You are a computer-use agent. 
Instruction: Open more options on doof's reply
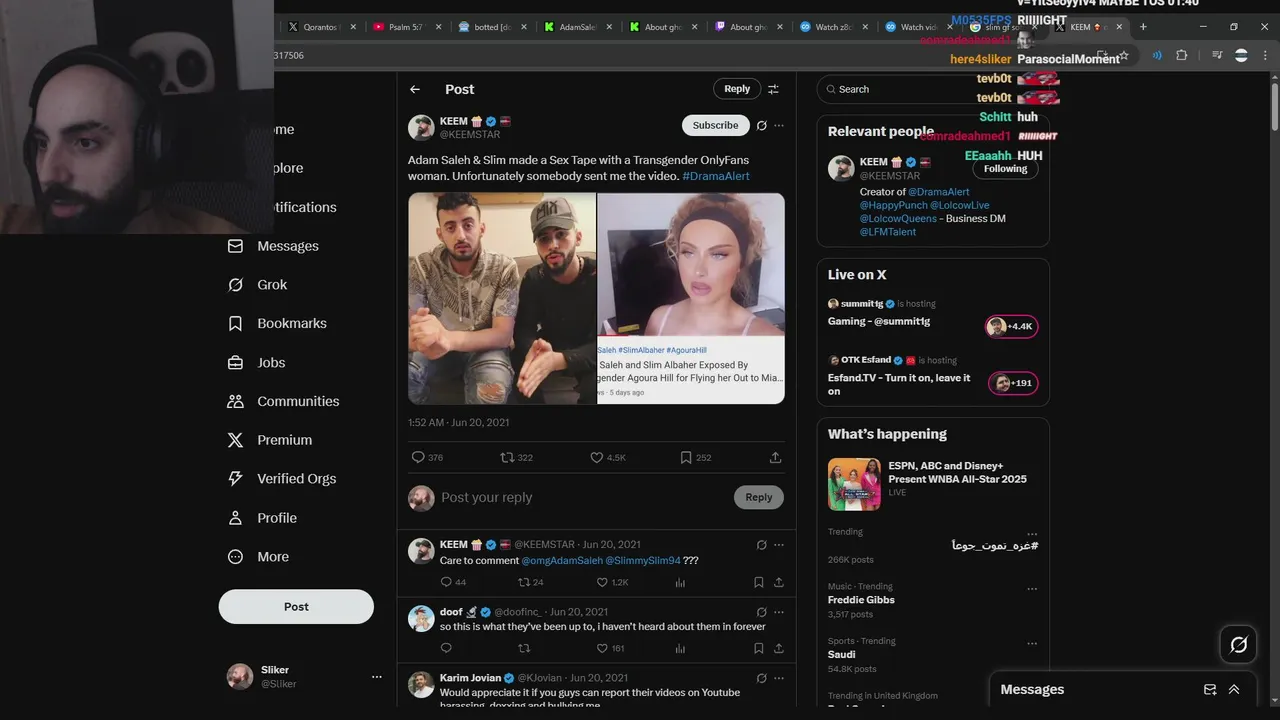[x=779, y=612]
